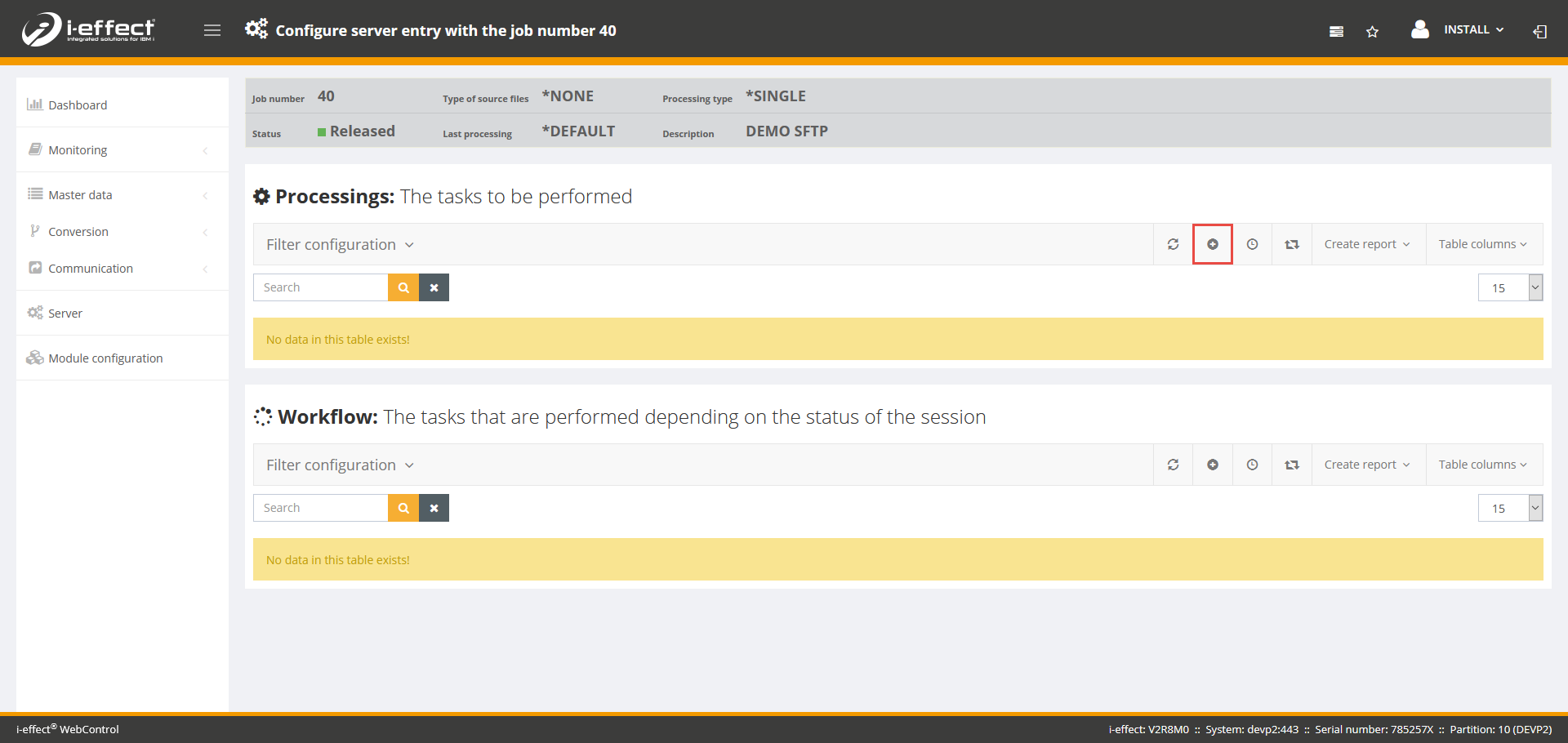This screenshot has width=1568, height=743.
Task: Click the favorites star icon in header
Action: tap(1372, 32)
